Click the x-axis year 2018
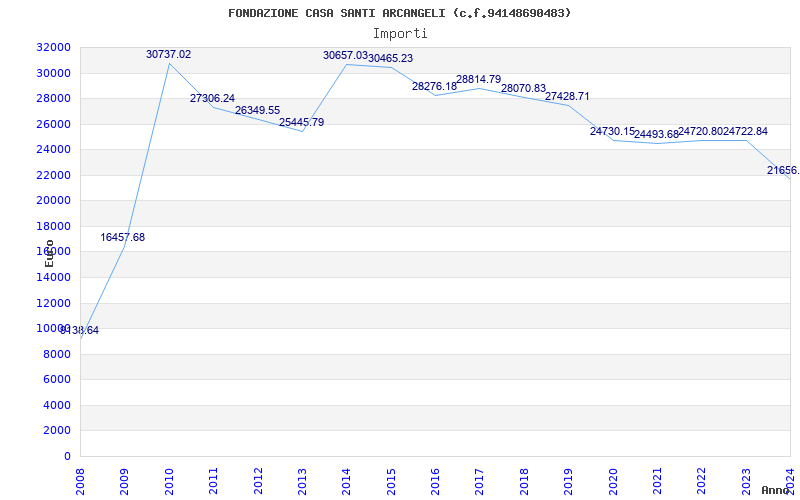Viewport: 800px width, 500px height. [524, 481]
